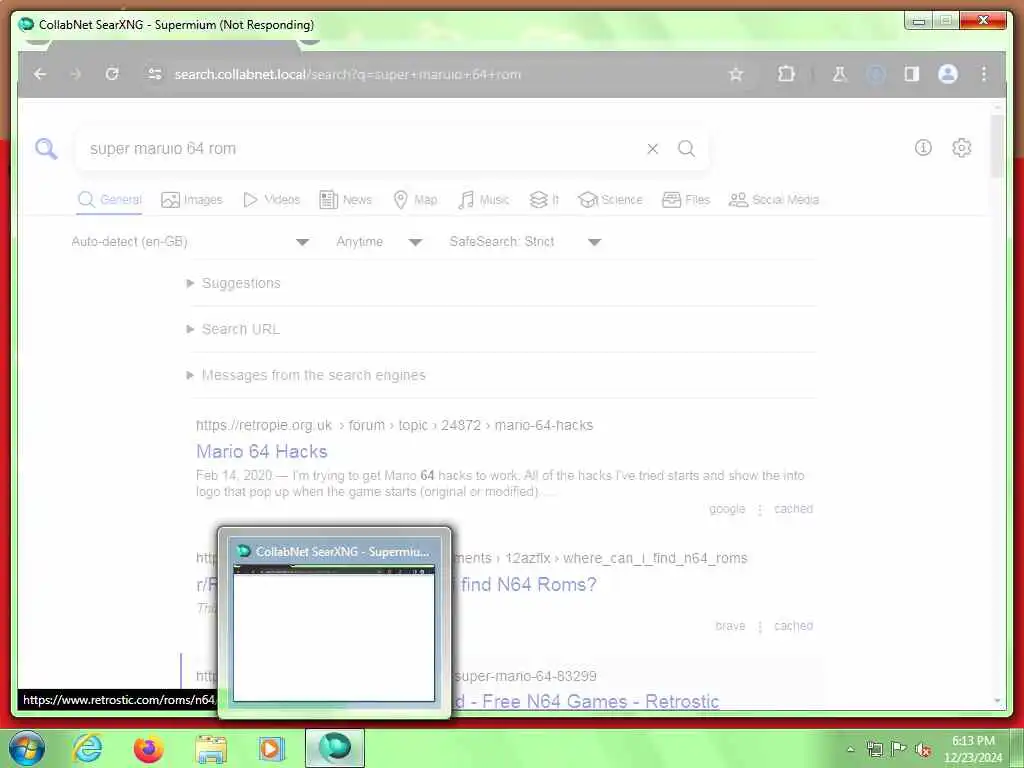This screenshot has width=1024, height=768.
Task: Switch to the Files tab
Action: click(686, 200)
